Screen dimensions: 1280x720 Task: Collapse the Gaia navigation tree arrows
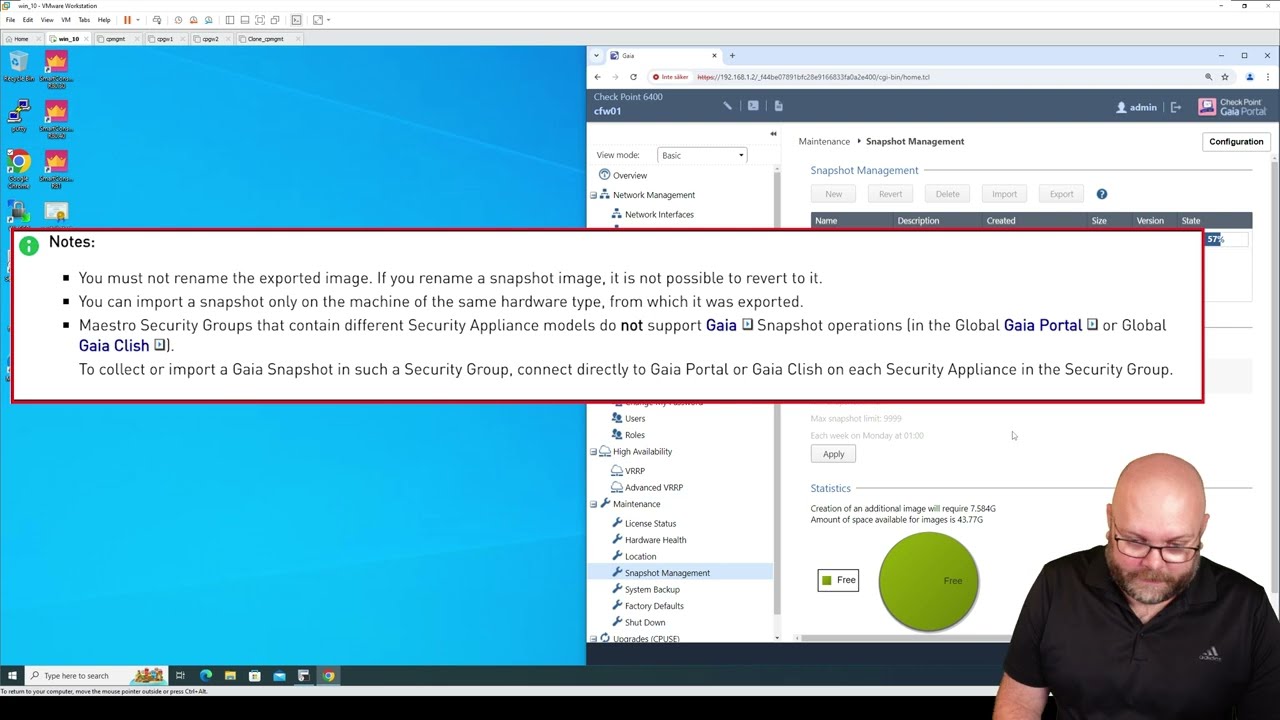773,134
